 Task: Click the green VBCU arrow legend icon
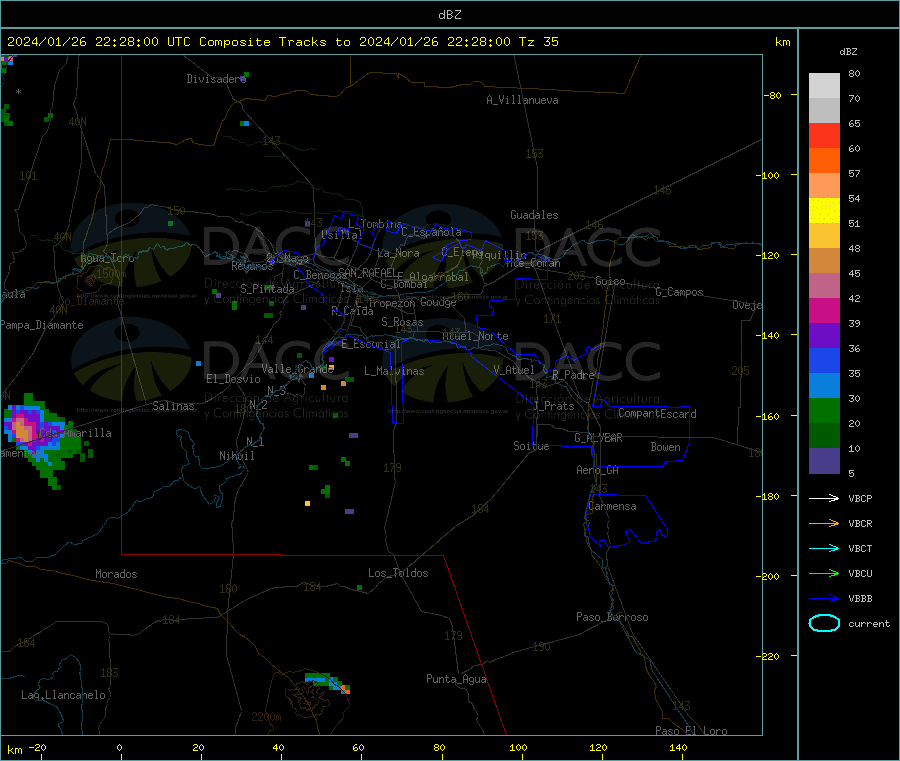[824, 573]
